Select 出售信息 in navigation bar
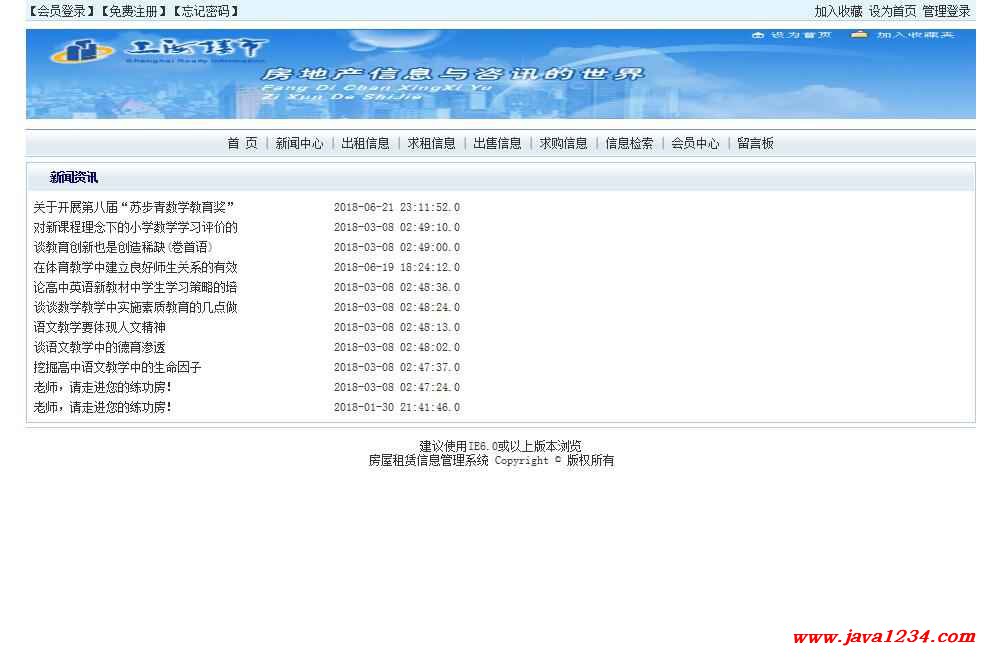Viewport: 990px width, 660px height. point(497,143)
